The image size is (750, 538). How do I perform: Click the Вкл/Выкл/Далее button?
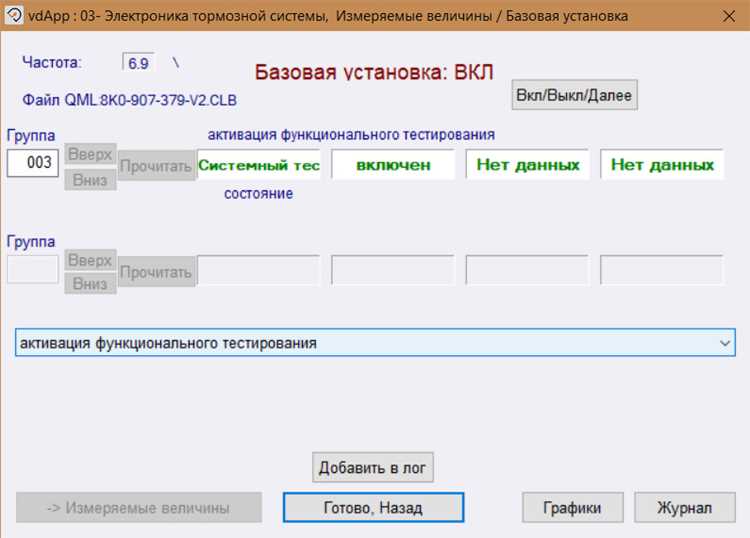[x=574, y=95]
